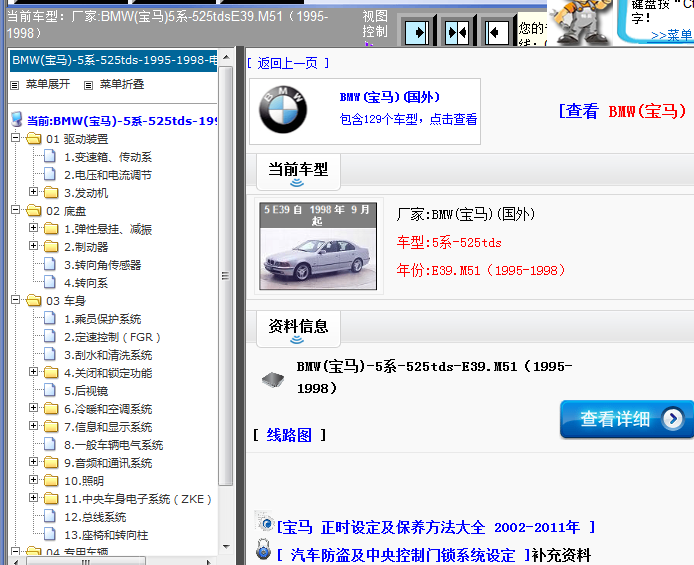Screen dimensions: 694x565
Task: Click the document icon of 5.后视镜
Action: (x=50, y=390)
